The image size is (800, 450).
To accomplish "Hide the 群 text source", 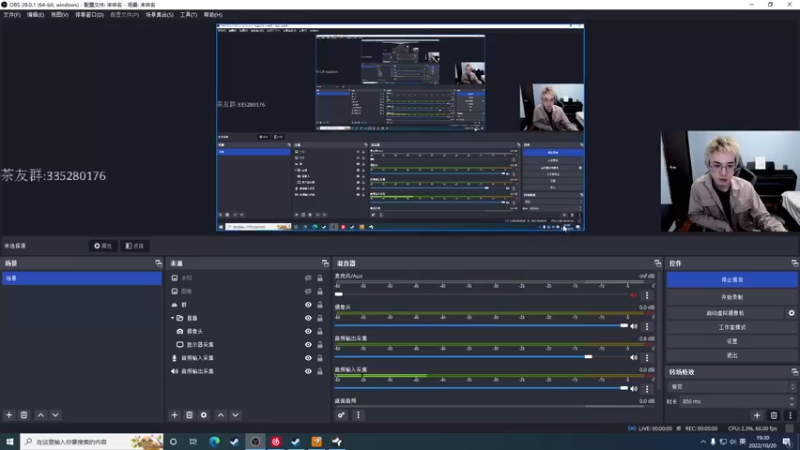I will point(308,305).
